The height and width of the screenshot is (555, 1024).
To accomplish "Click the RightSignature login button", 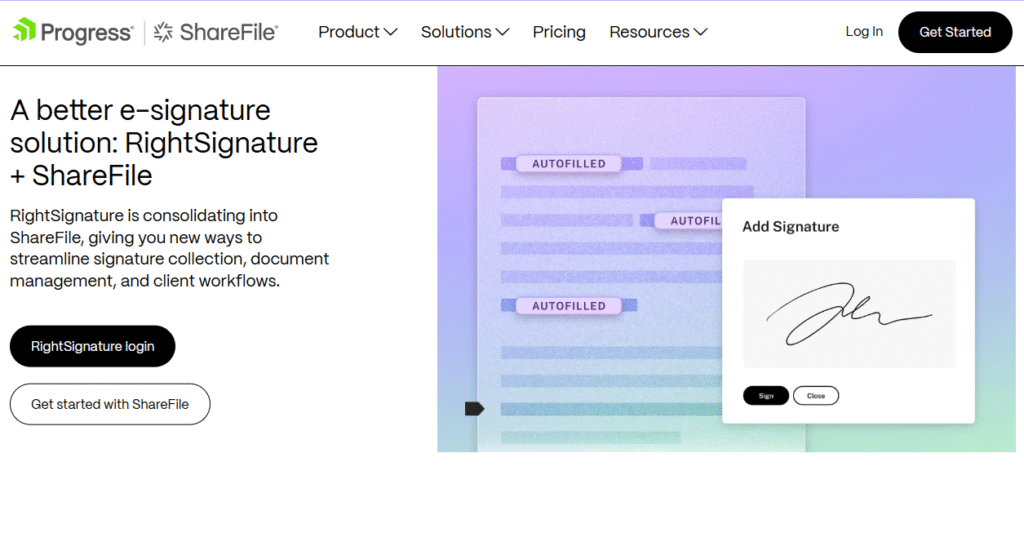I will click(92, 346).
